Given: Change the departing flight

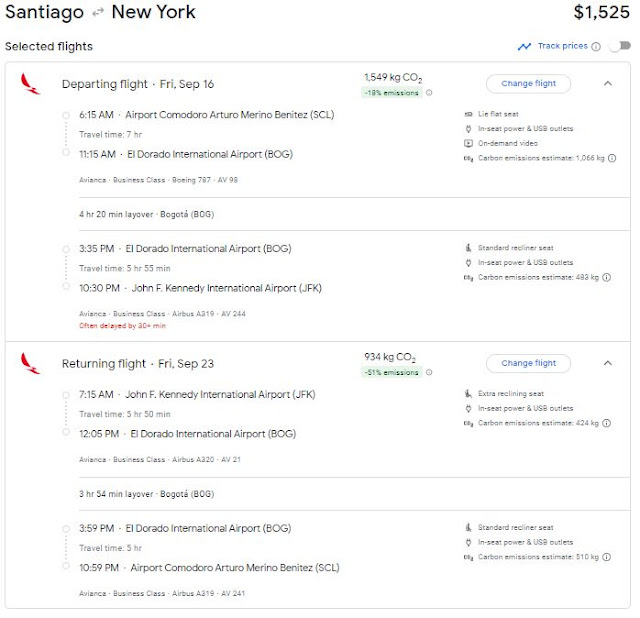Looking at the screenshot, I should pyautogui.click(x=529, y=84).
